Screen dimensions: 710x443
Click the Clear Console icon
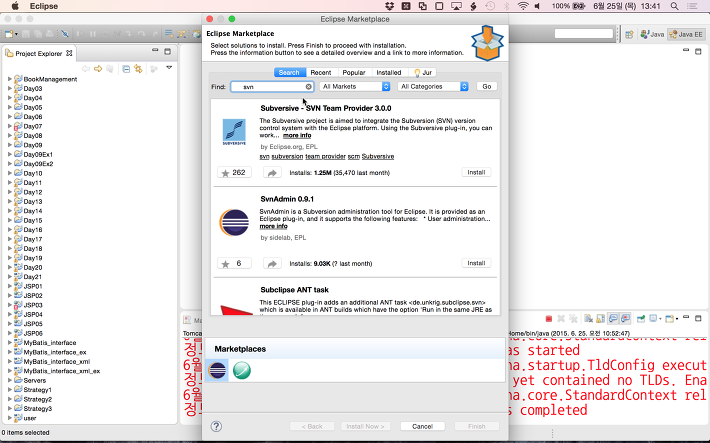click(x=588, y=319)
